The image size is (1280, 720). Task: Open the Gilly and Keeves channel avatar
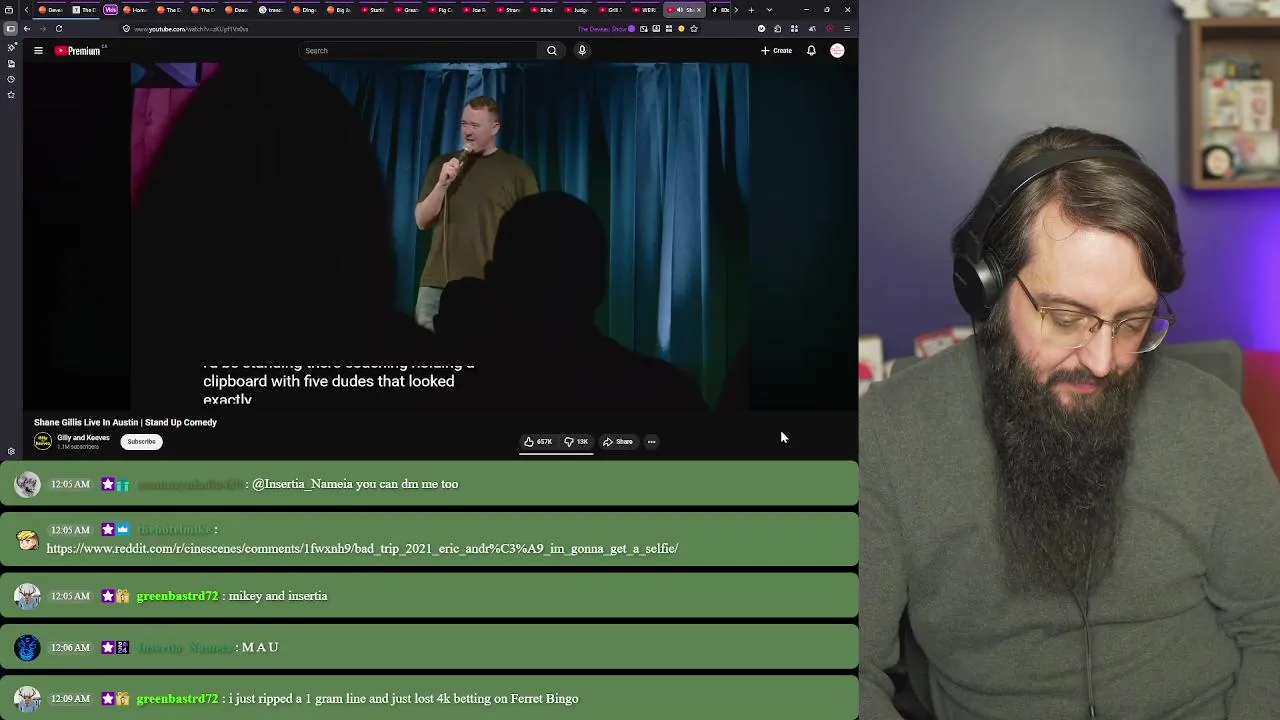click(x=43, y=441)
